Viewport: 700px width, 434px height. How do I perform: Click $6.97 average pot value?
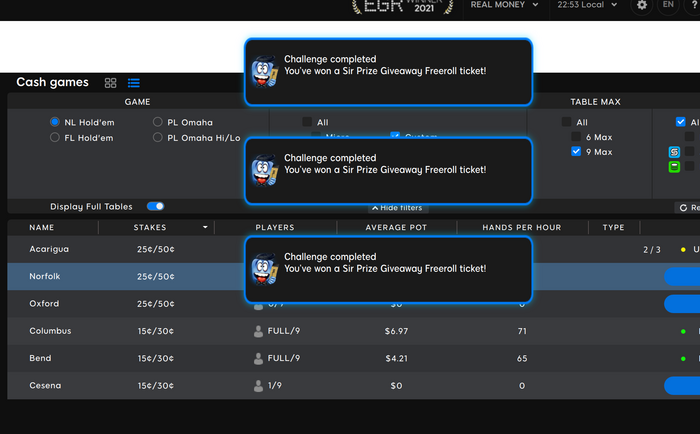tap(396, 331)
